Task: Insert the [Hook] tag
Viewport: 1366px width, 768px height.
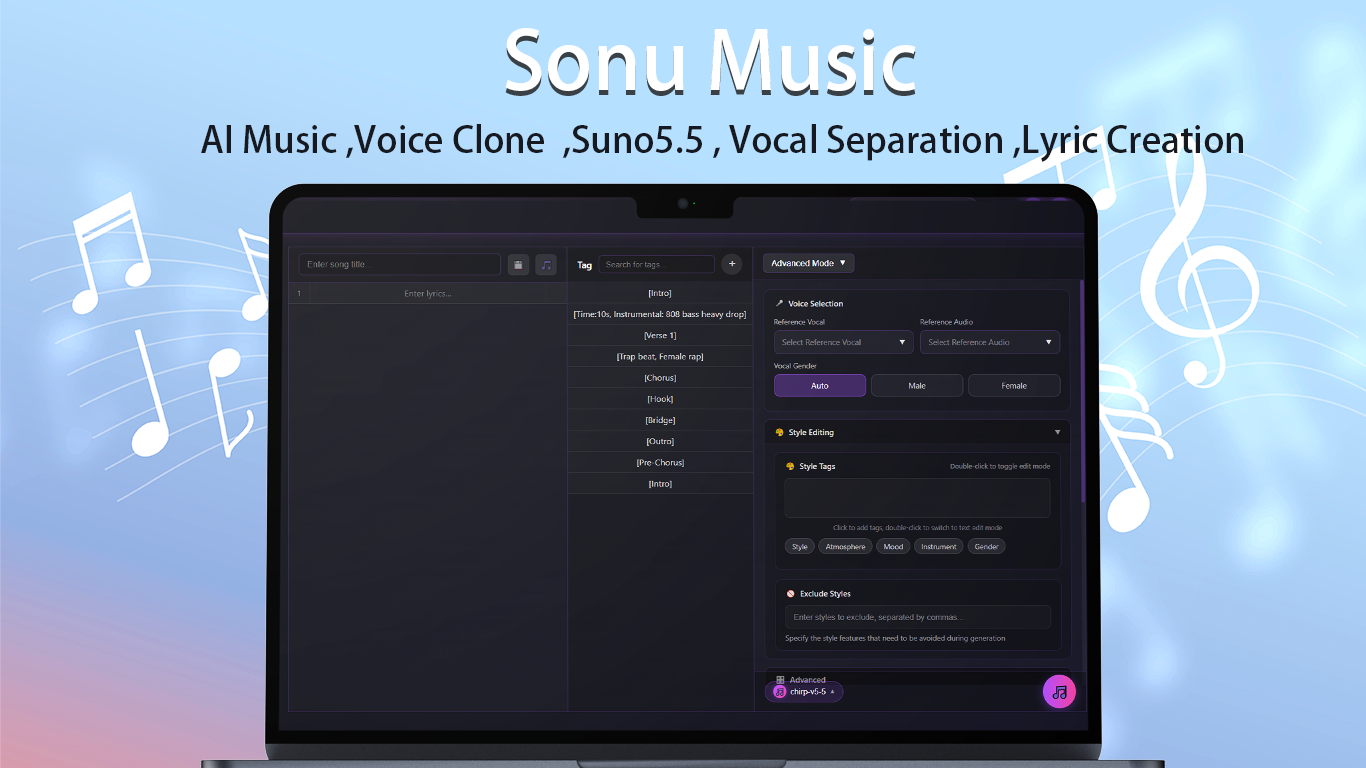Action: [660, 399]
